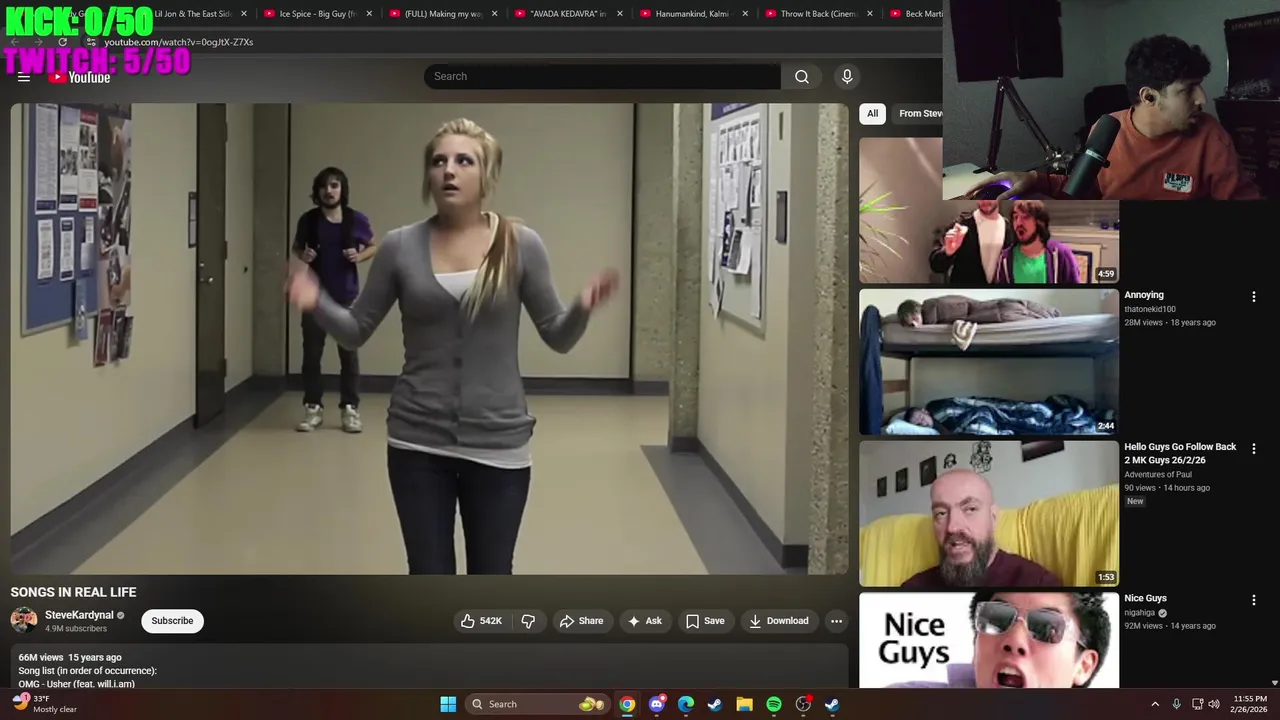
Task: Open nigahiga channel link
Action: click(x=1140, y=613)
